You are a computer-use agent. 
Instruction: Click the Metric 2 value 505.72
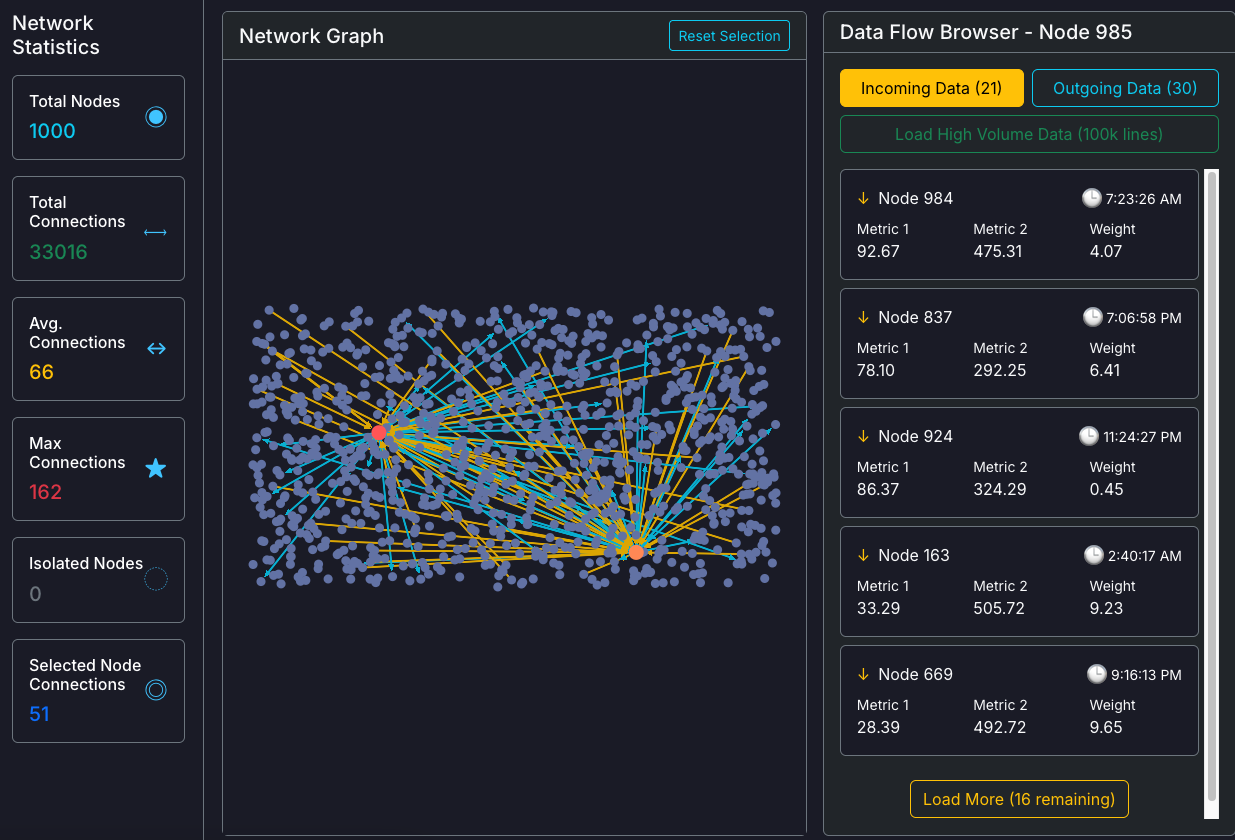click(999, 608)
